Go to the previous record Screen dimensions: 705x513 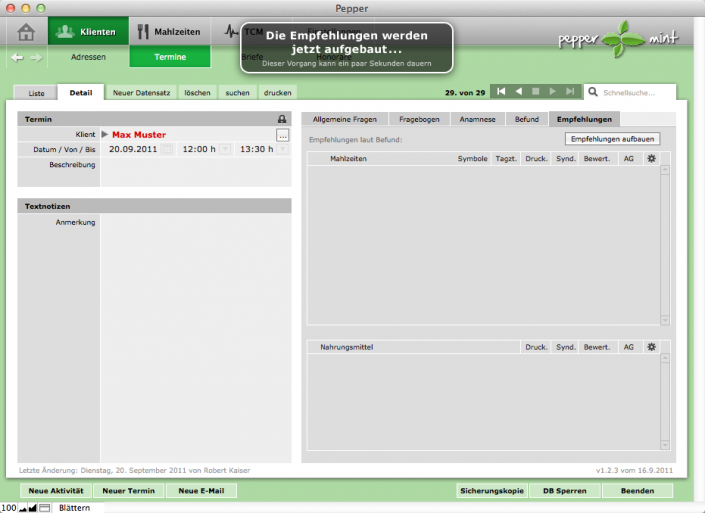(518, 92)
